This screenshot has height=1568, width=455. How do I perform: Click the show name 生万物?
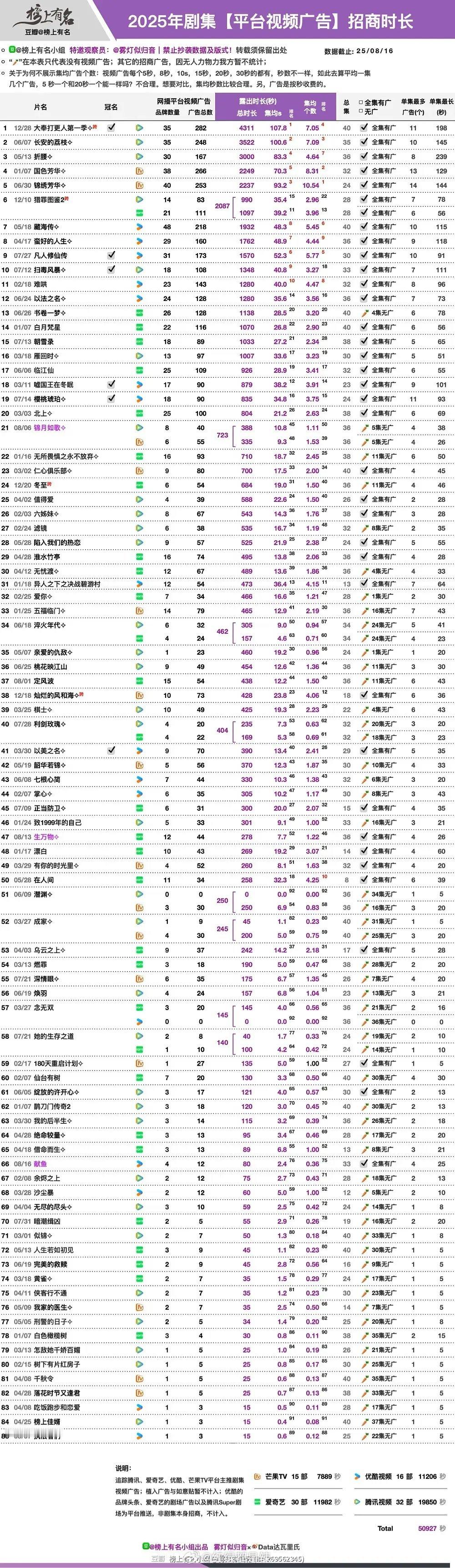[x=45, y=837]
